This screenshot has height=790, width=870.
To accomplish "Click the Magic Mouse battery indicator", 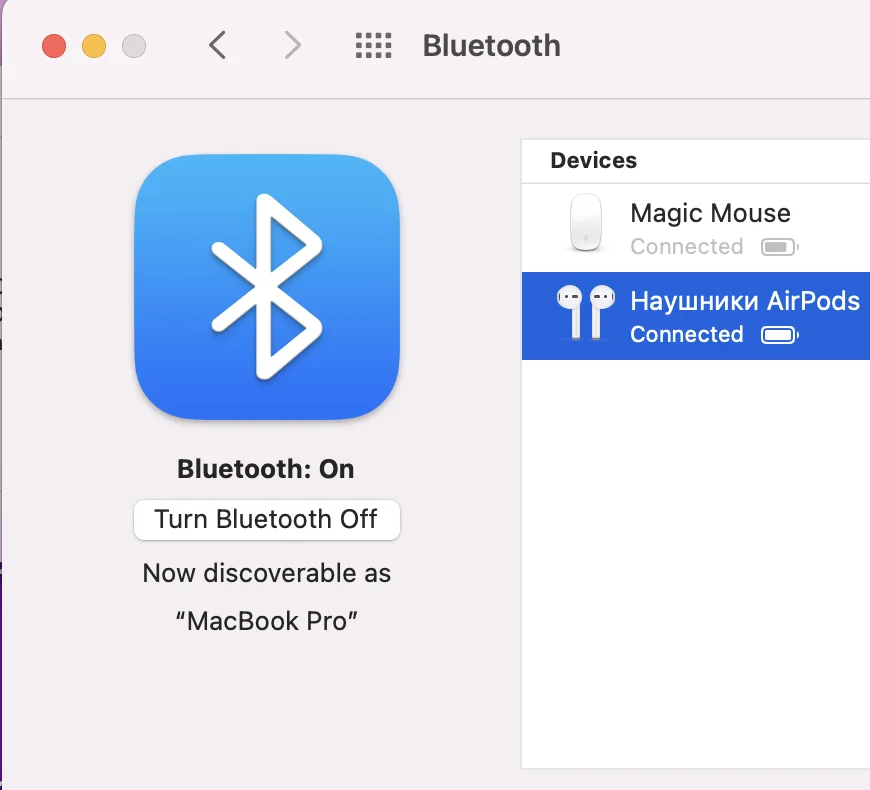I will point(780,247).
